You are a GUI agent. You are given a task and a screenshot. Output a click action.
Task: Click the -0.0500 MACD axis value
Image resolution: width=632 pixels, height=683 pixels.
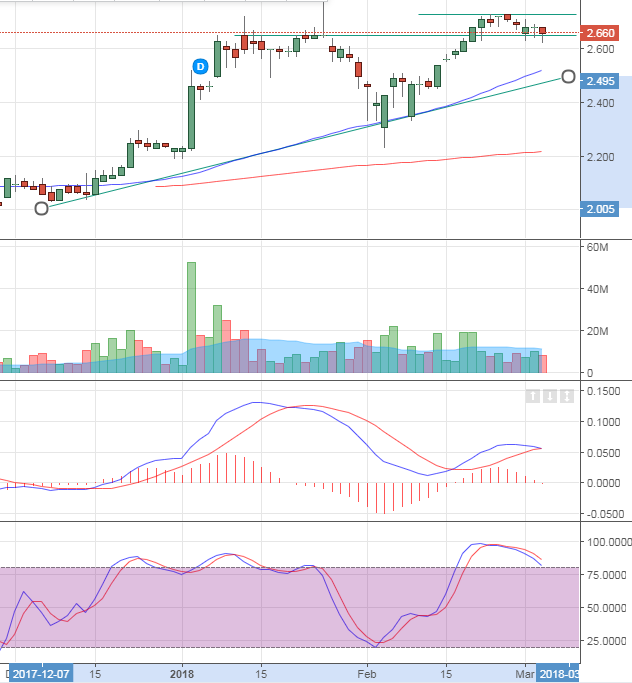[605, 514]
